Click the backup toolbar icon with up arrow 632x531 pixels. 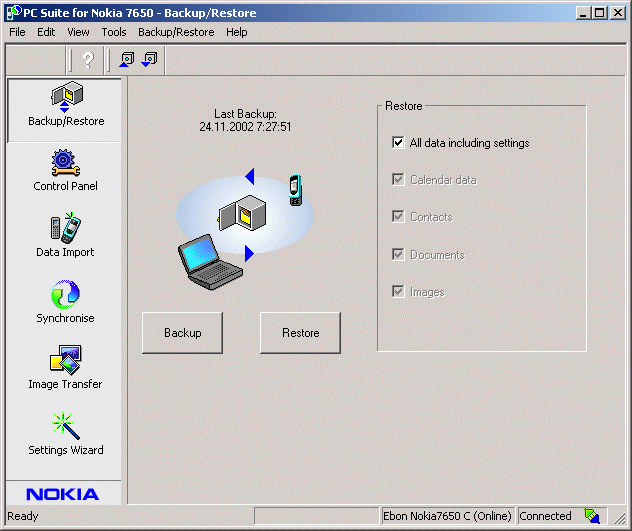pyautogui.click(x=127, y=60)
